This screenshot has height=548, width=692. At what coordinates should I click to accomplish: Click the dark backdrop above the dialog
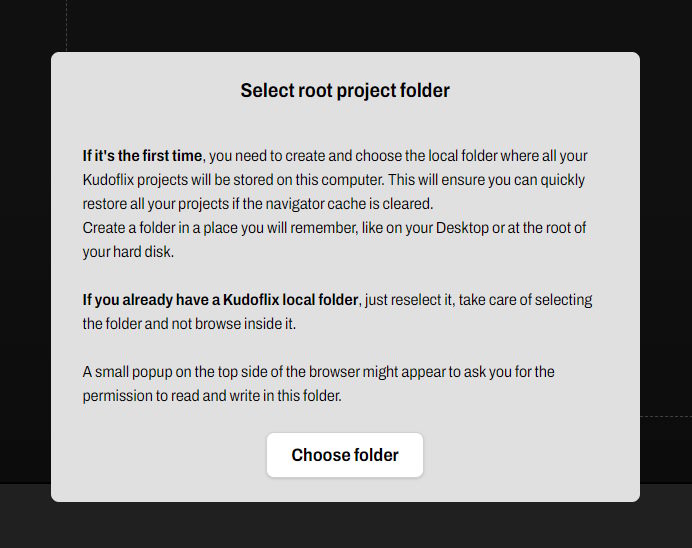pos(345,25)
